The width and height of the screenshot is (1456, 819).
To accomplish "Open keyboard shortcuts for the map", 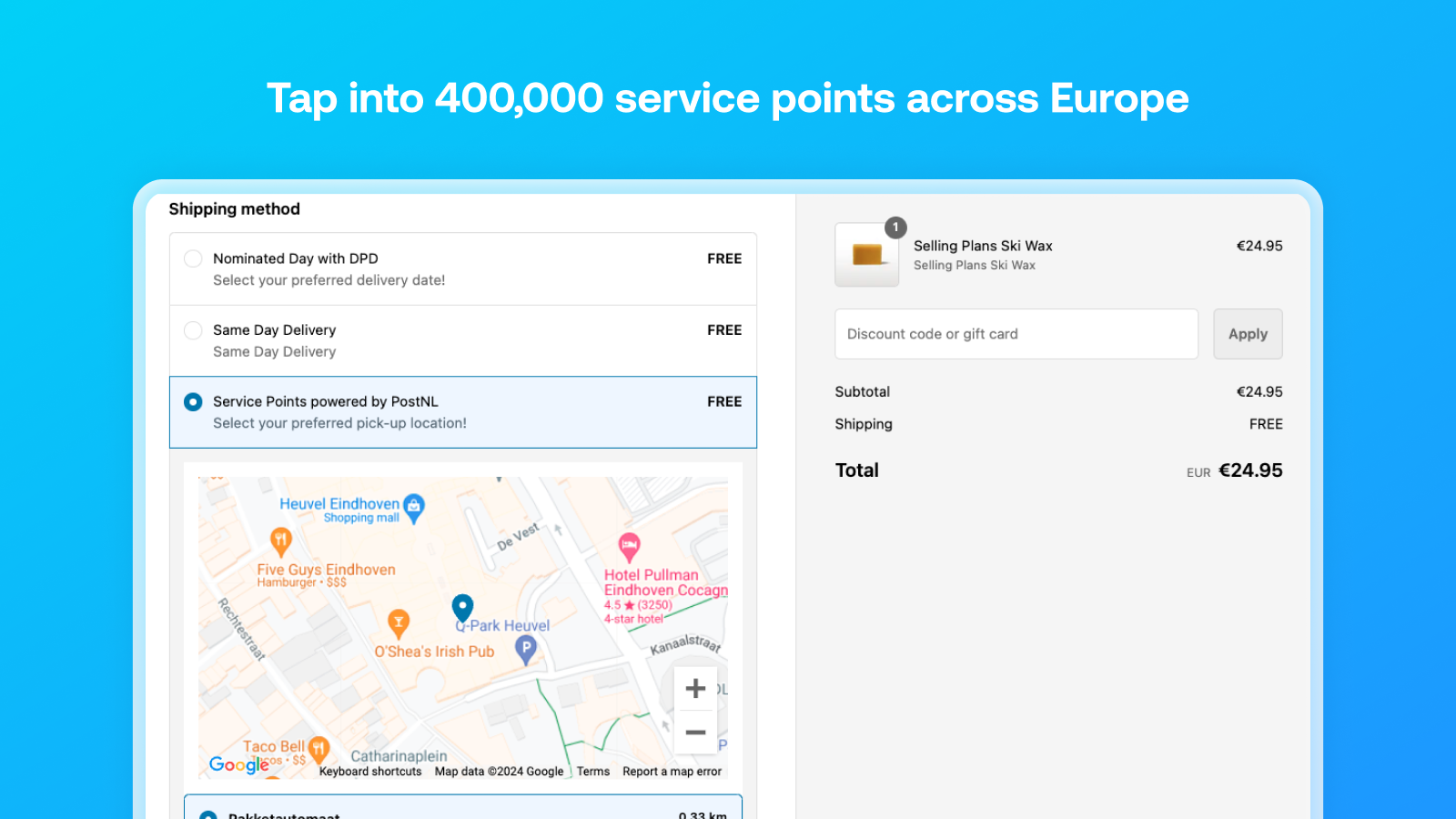I will [x=369, y=771].
